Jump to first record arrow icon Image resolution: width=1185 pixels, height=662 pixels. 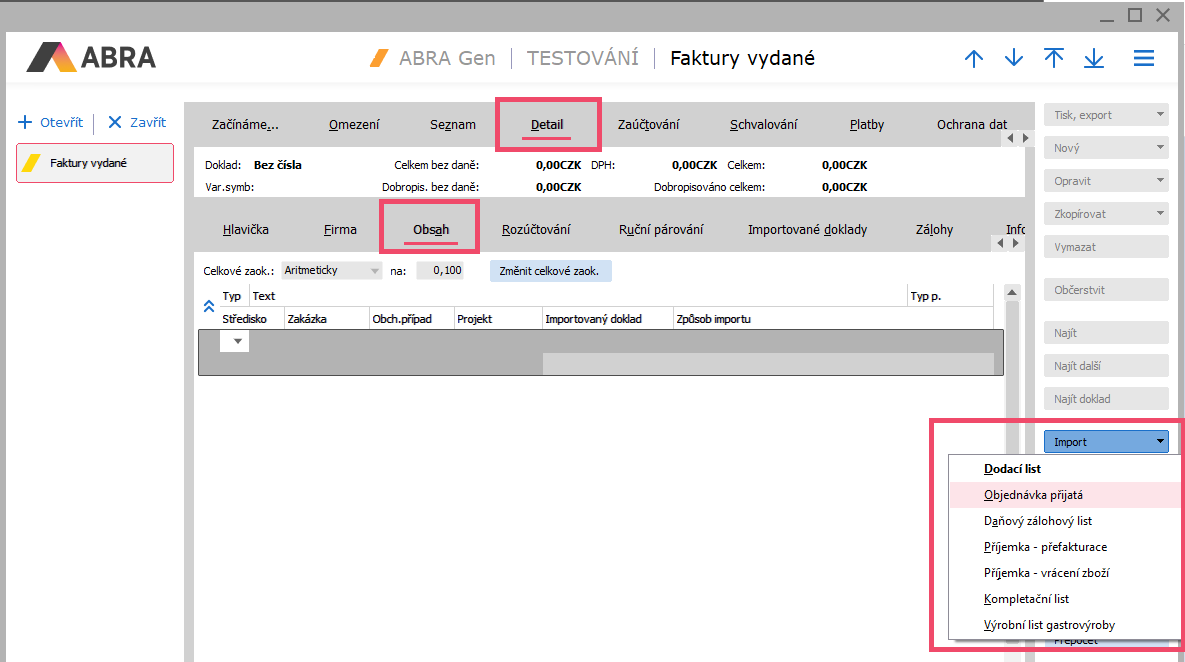click(1054, 58)
